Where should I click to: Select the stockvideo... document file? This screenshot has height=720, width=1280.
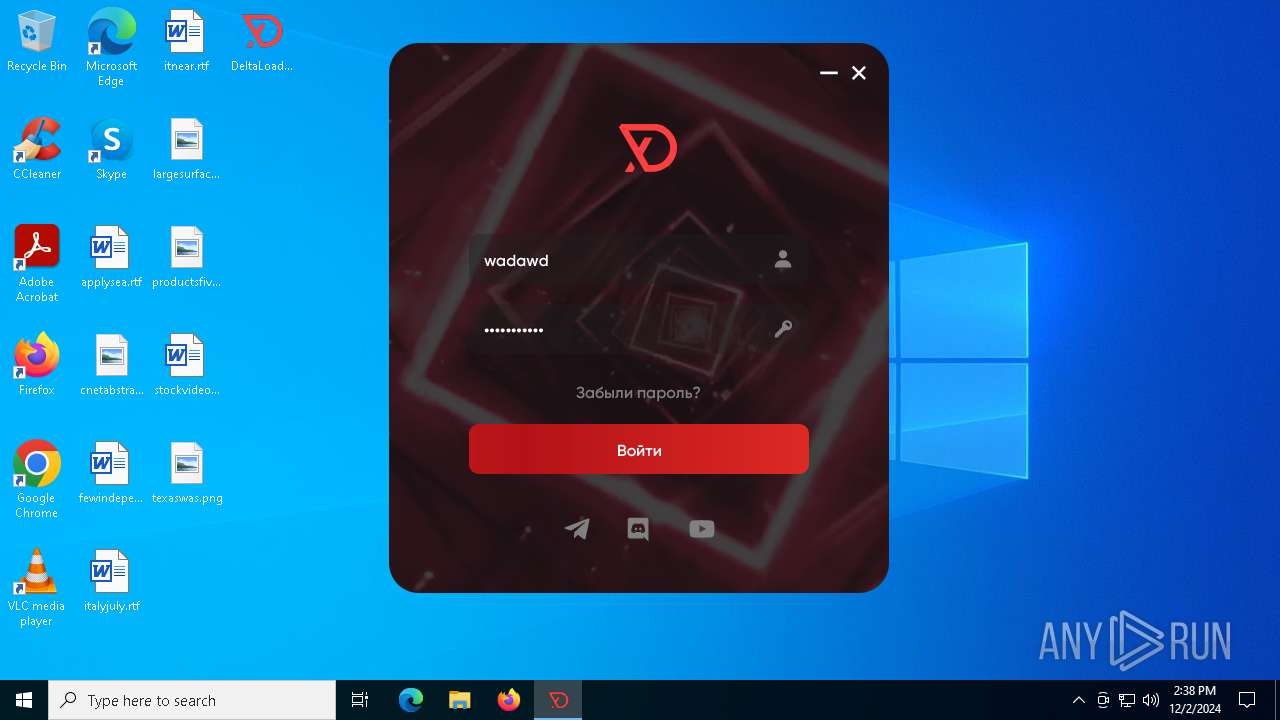click(186, 366)
